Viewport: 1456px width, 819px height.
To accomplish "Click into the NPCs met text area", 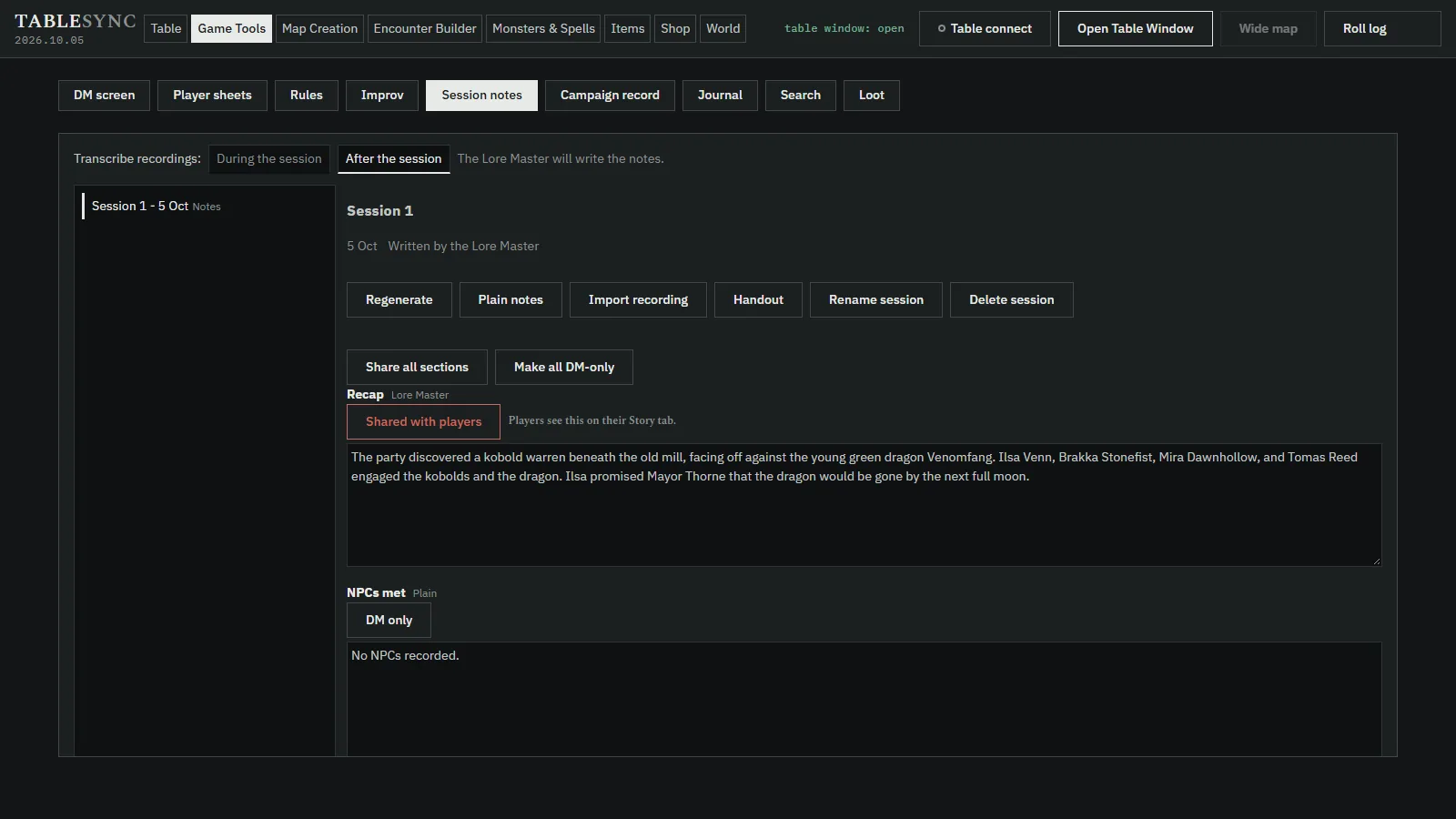I will [x=864, y=699].
